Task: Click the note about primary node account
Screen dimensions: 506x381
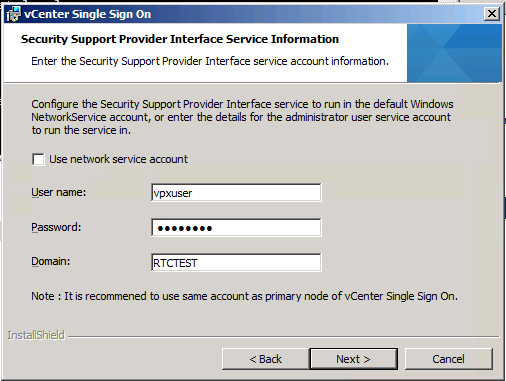Action: point(244,296)
